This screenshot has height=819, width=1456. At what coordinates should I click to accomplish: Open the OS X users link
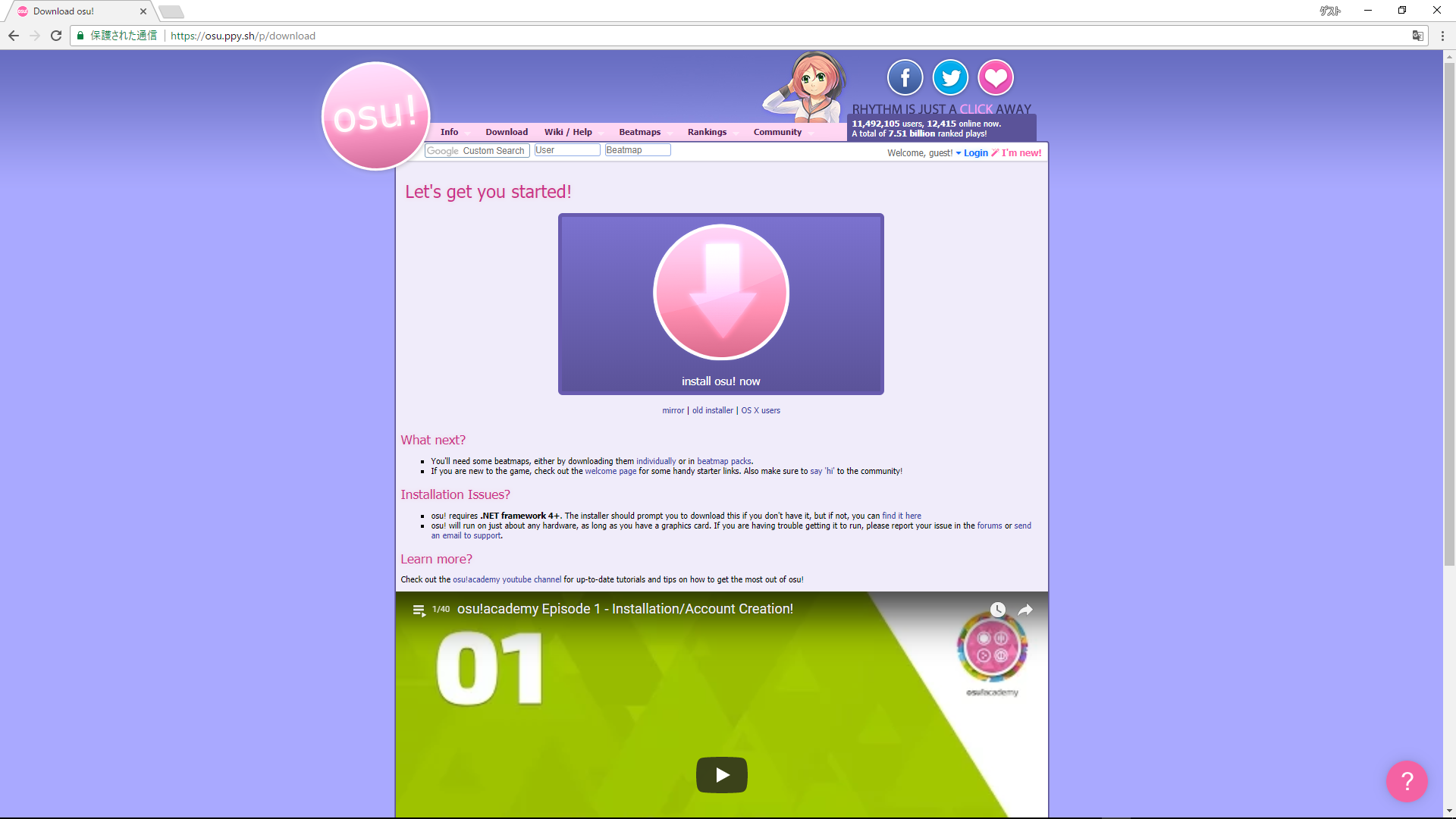point(761,410)
